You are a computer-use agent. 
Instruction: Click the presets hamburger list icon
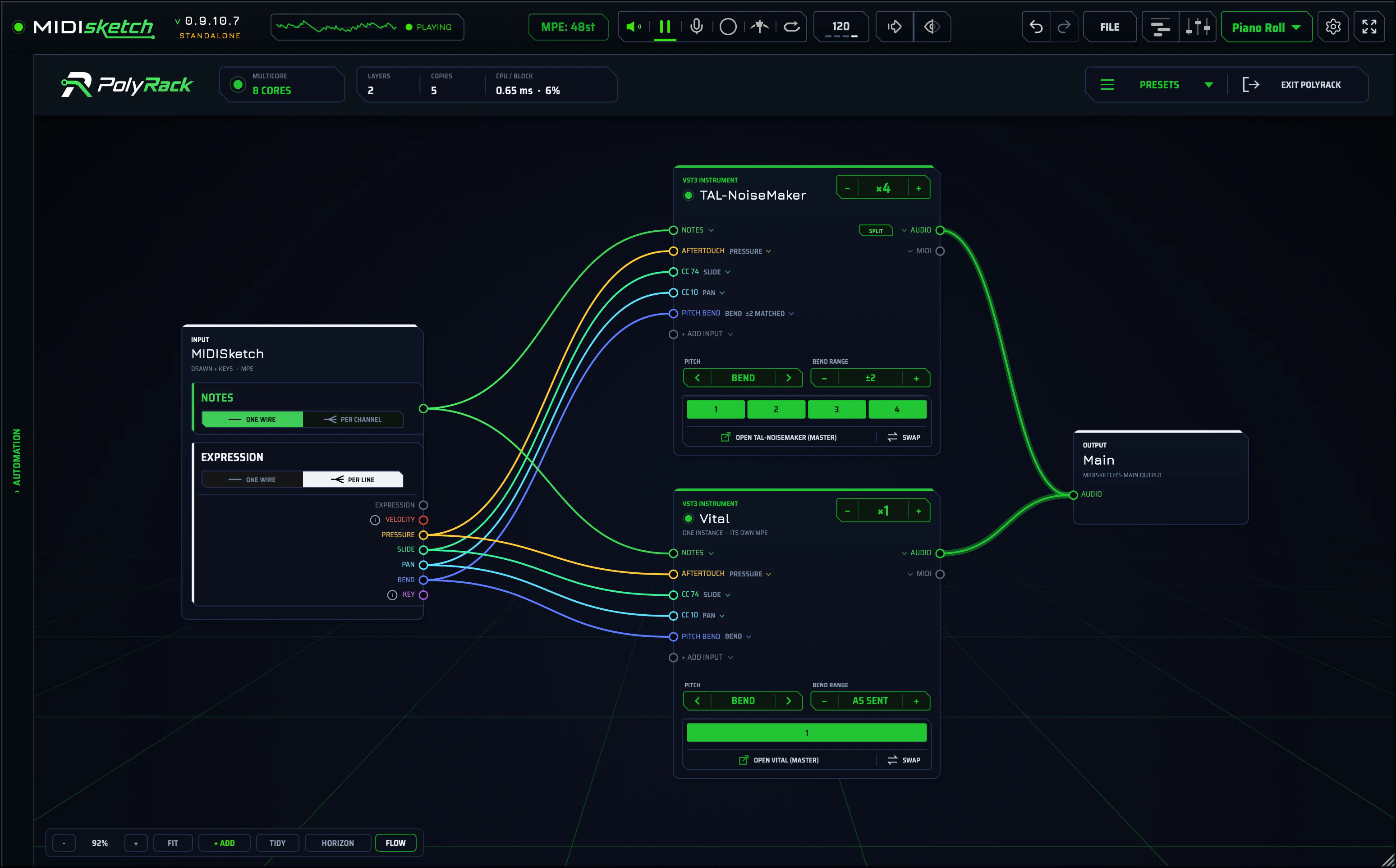[1107, 84]
